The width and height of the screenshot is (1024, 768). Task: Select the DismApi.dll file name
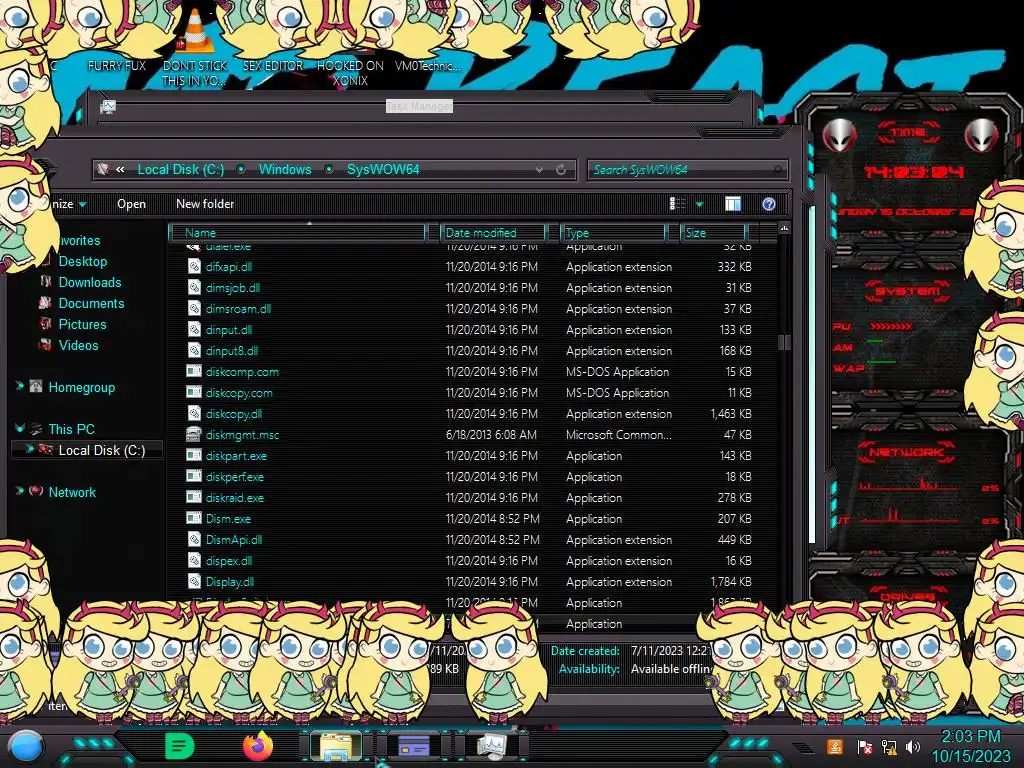click(234, 539)
